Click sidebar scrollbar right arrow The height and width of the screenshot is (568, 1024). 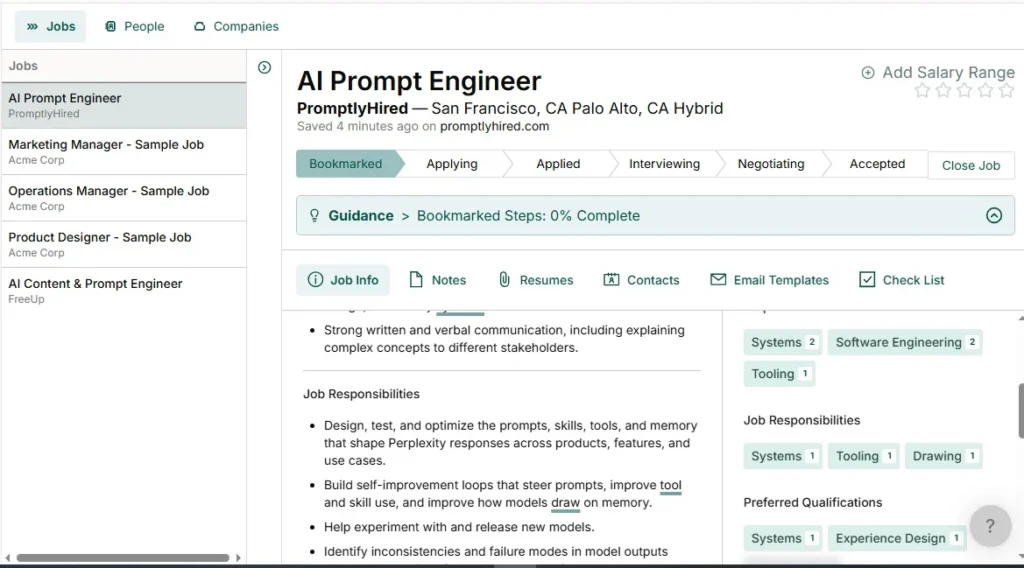pyautogui.click(x=238, y=558)
